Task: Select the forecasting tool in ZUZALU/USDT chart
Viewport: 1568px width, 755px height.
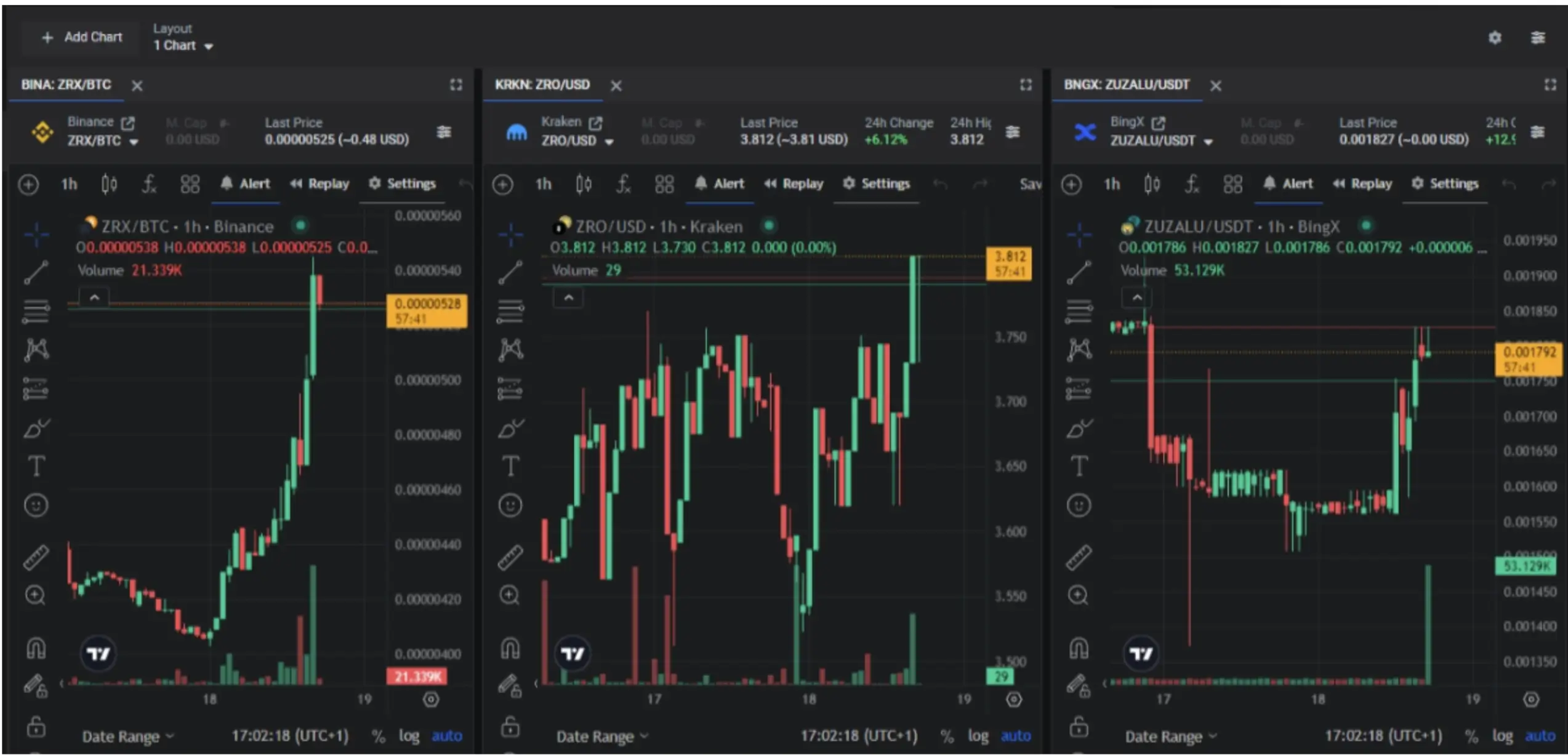Action: pyautogui.click(x=1079, y=389)
